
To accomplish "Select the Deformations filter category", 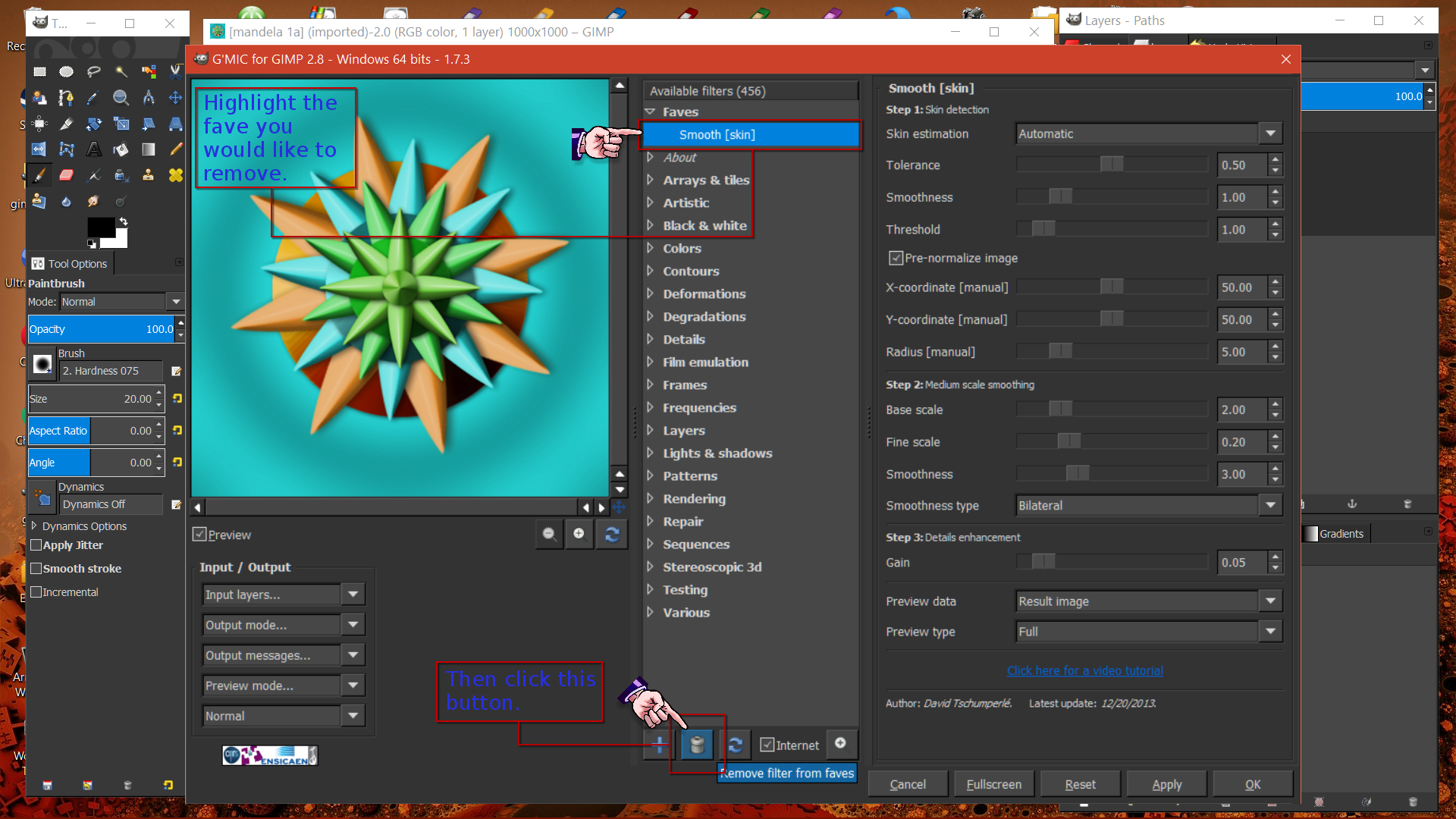I will (x=704, y=293).
